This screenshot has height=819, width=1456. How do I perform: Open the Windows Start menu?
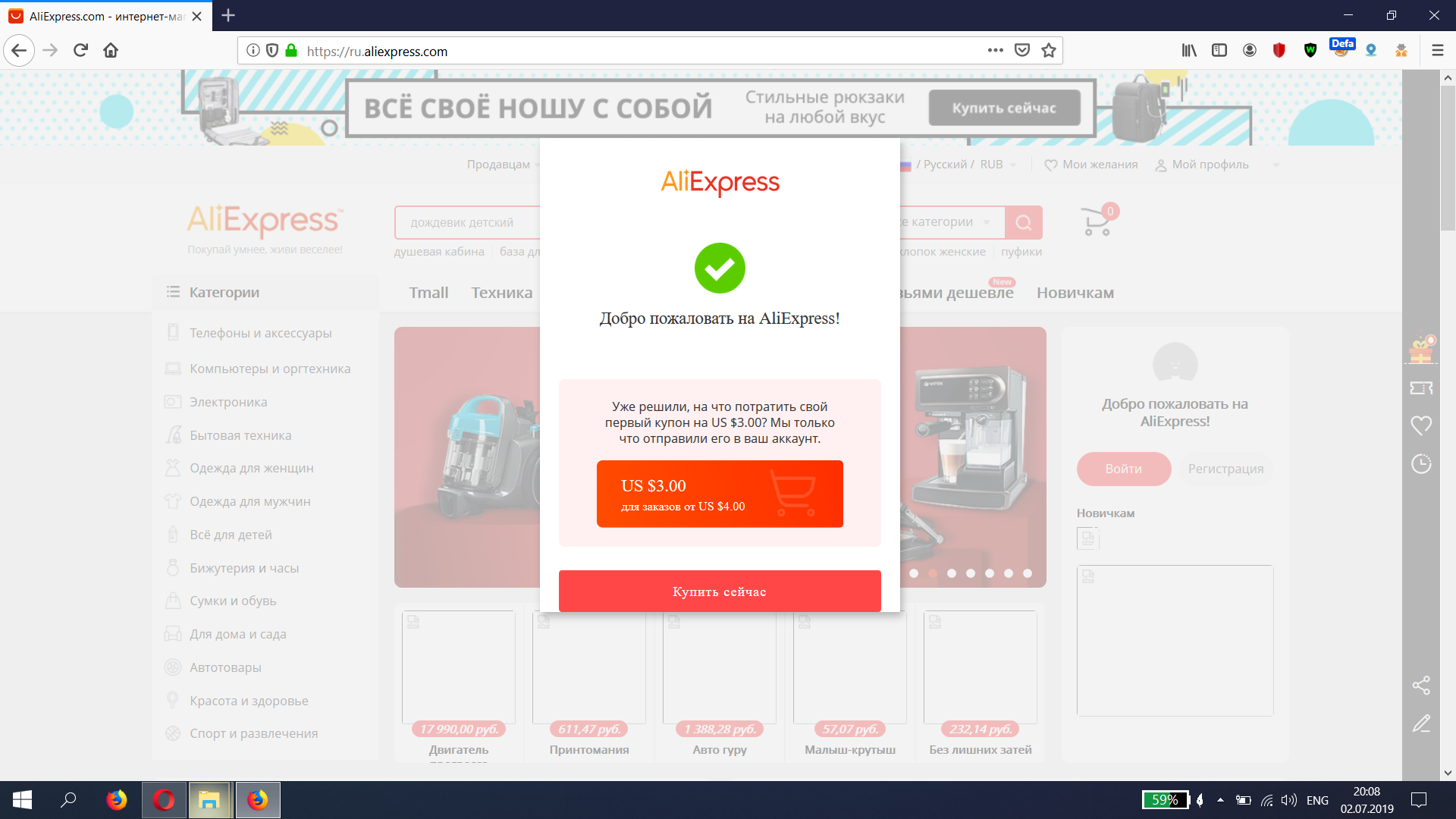tap(22, 800)
